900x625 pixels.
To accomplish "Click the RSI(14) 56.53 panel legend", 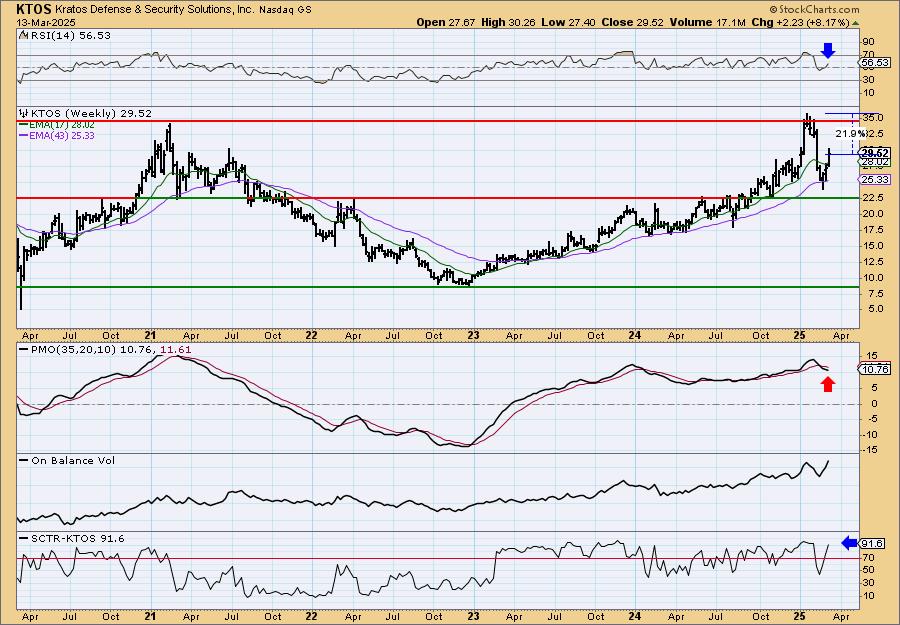I will pyautogui.click(x=65, y=35).
